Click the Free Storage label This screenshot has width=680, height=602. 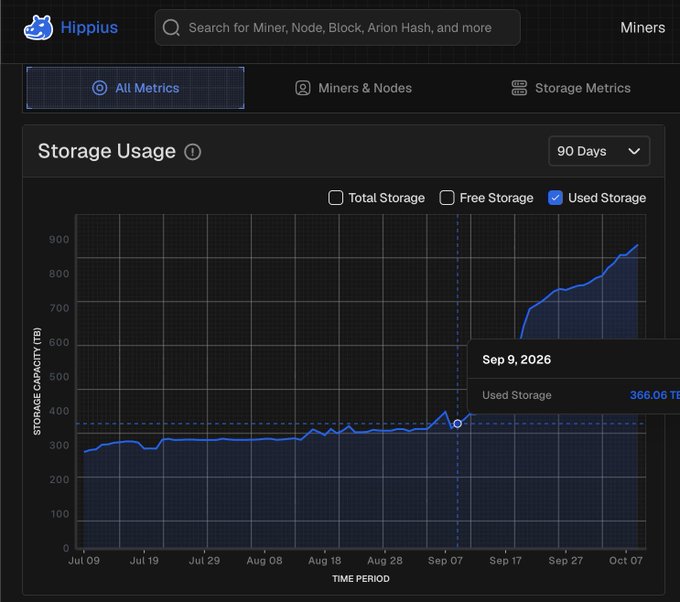click(496, 198)
